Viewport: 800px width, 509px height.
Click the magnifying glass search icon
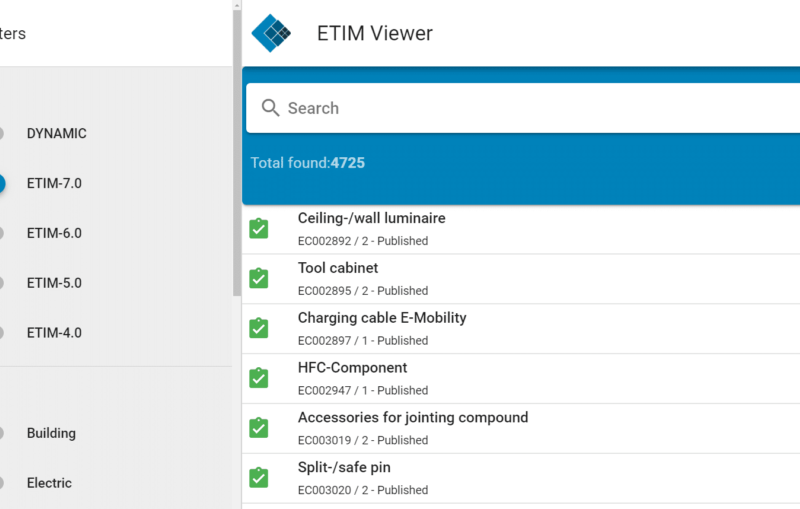point(270,108)
